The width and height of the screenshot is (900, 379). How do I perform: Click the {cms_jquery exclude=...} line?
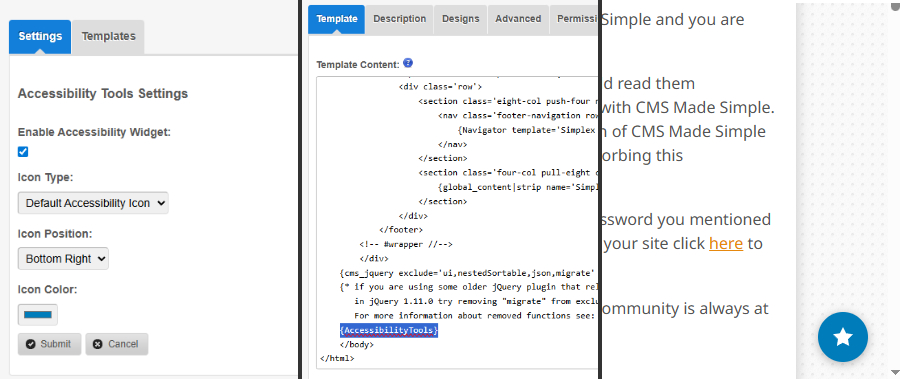468,273
